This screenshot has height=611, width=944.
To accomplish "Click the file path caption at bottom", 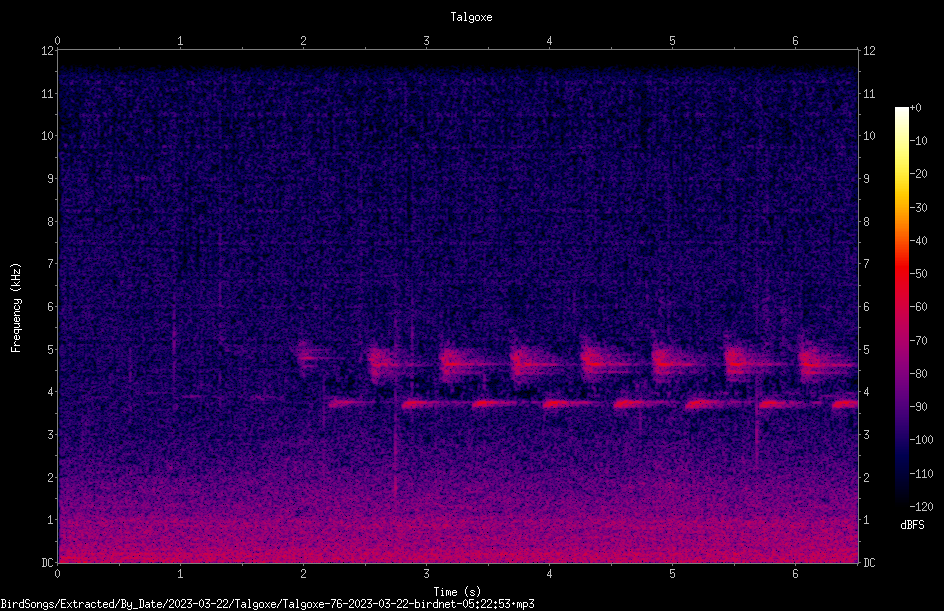I will click(x=267, y=604).
